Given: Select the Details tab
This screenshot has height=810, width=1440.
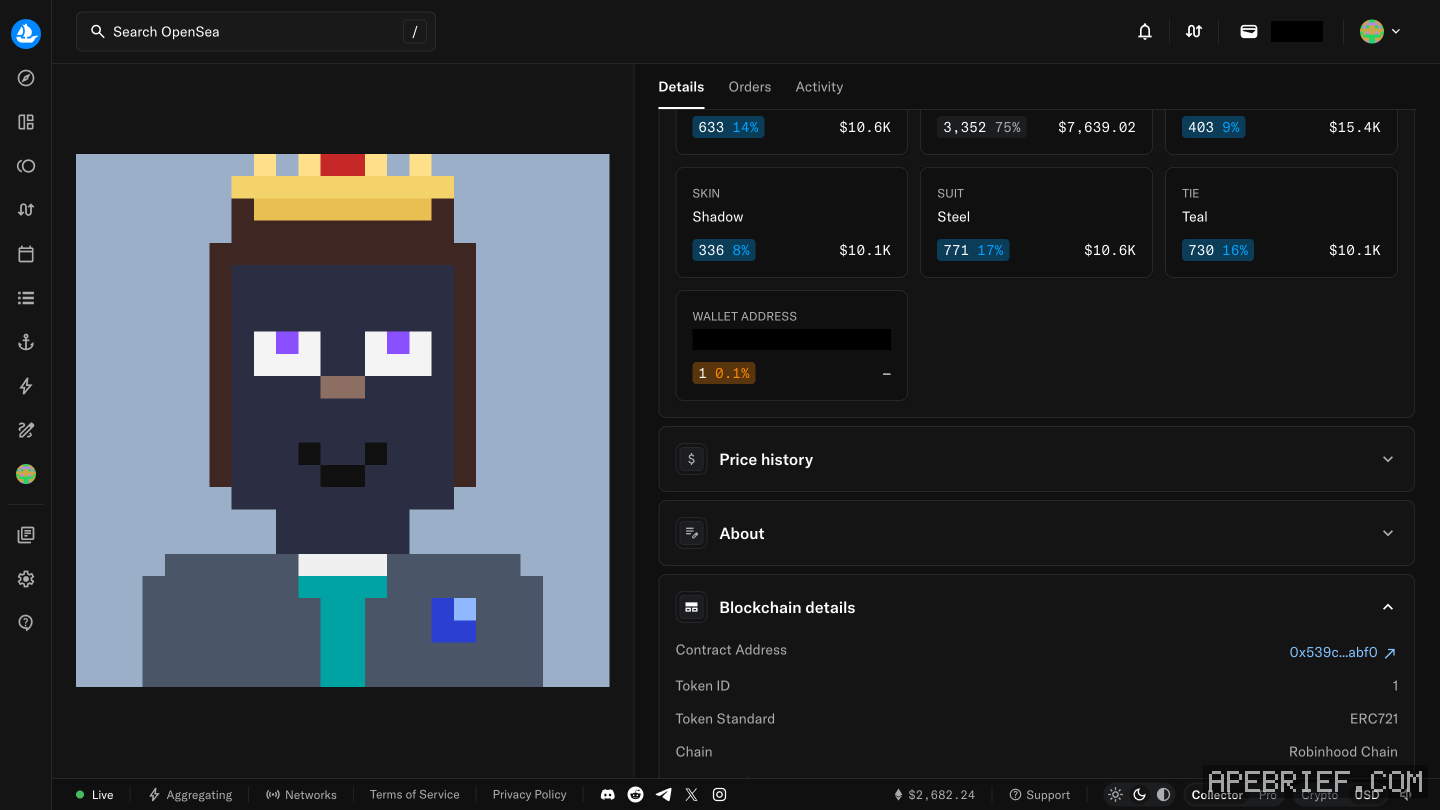Looking at the screenshot, I should tap(681, 87).
